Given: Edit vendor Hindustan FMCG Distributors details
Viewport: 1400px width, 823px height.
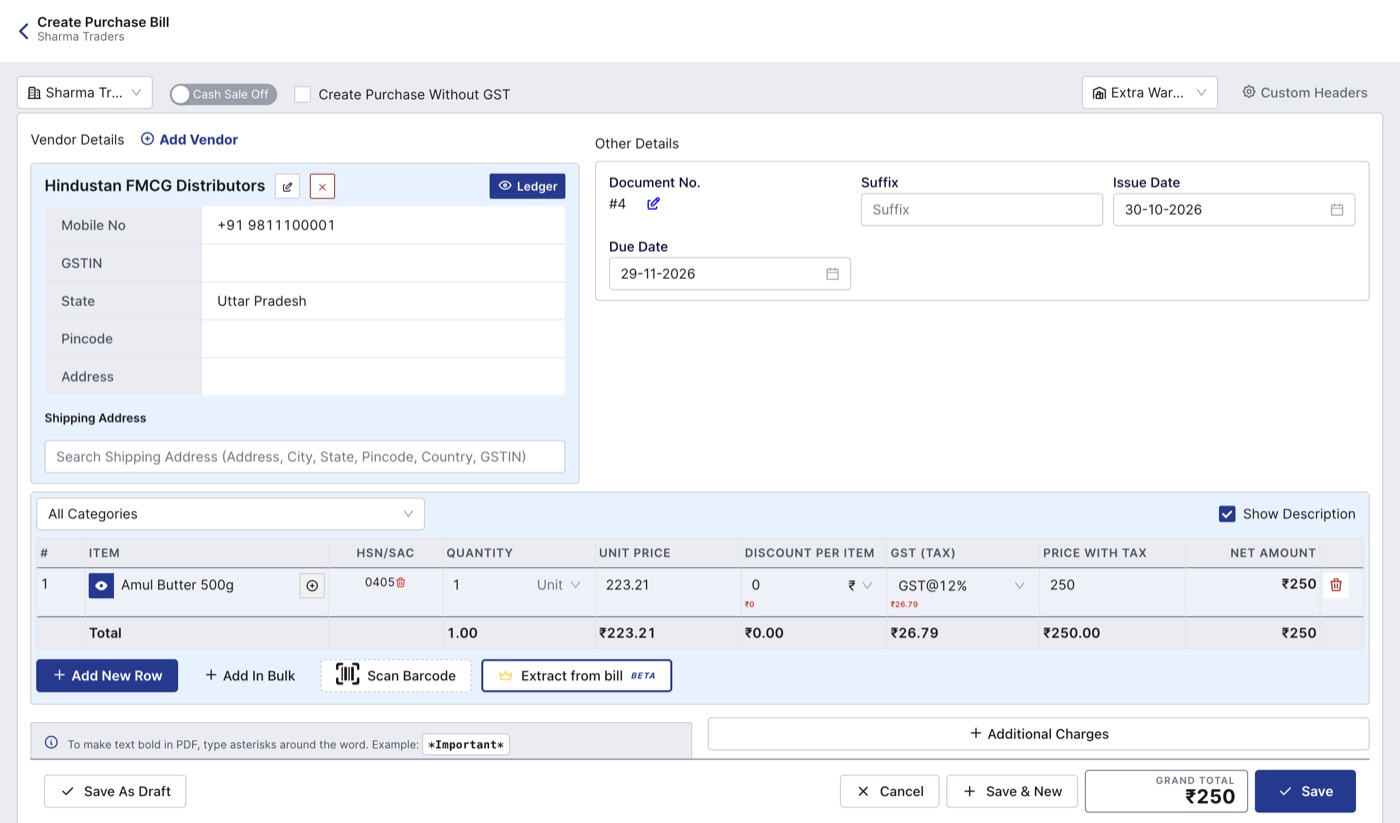Looking at the screenshot, I should coord(288,186).
